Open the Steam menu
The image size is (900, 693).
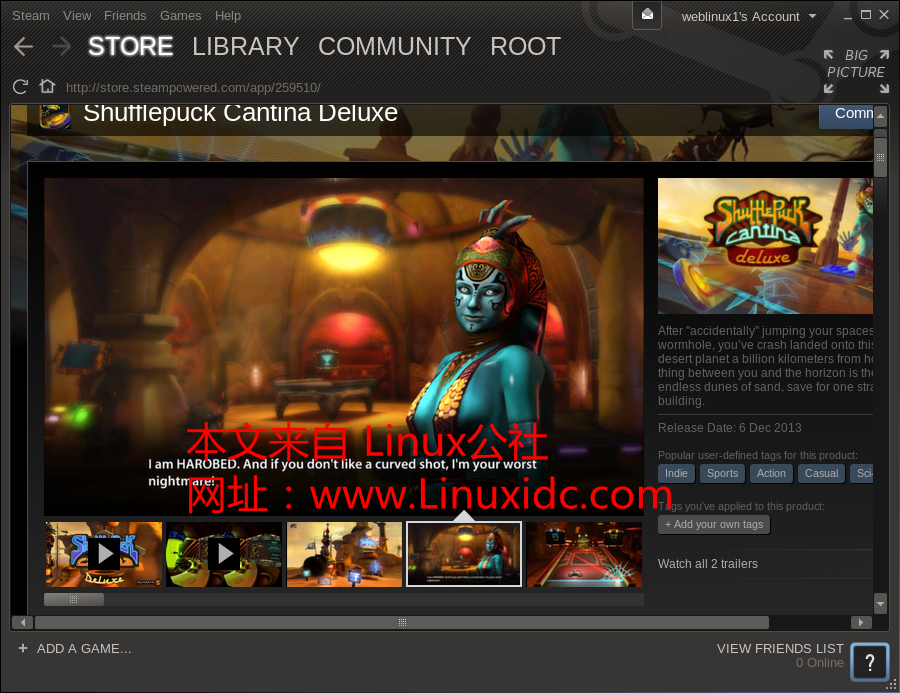[31, 16]
